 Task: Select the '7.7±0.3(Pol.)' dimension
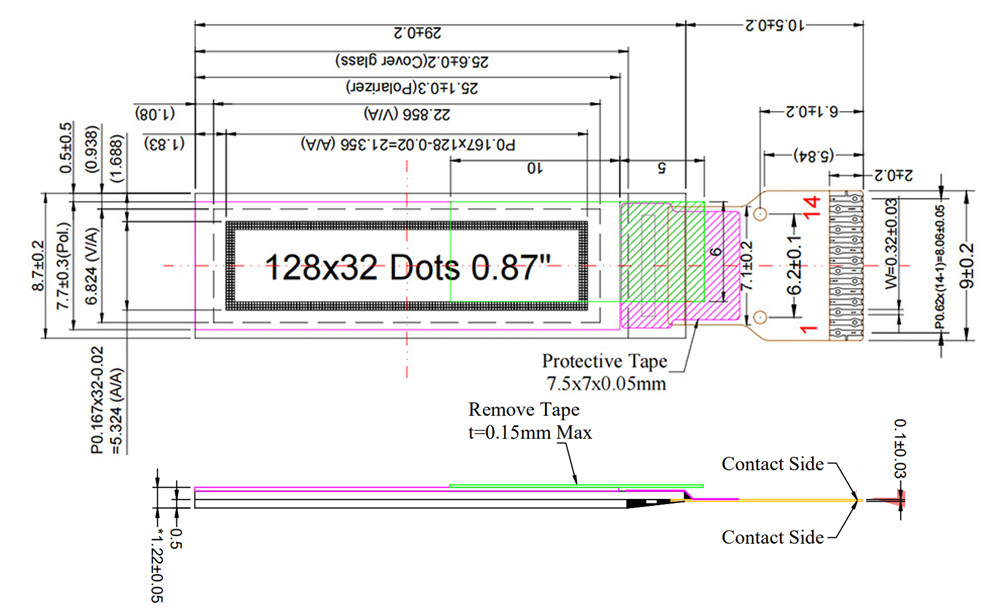click(x=62, y=266)
